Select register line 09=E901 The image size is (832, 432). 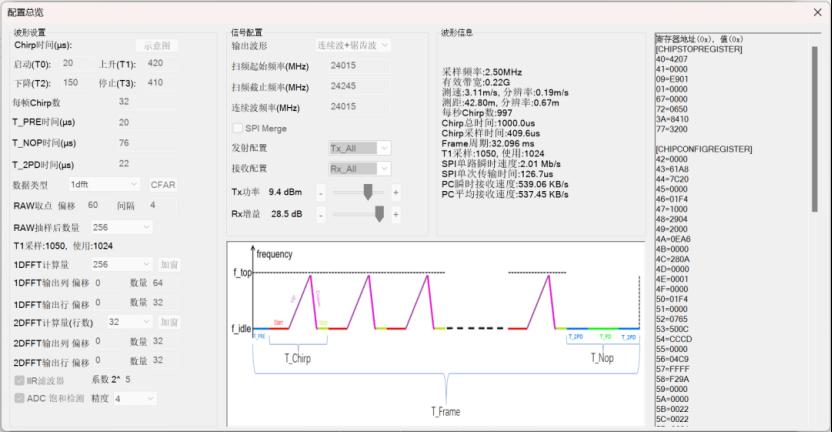point(672,79)
